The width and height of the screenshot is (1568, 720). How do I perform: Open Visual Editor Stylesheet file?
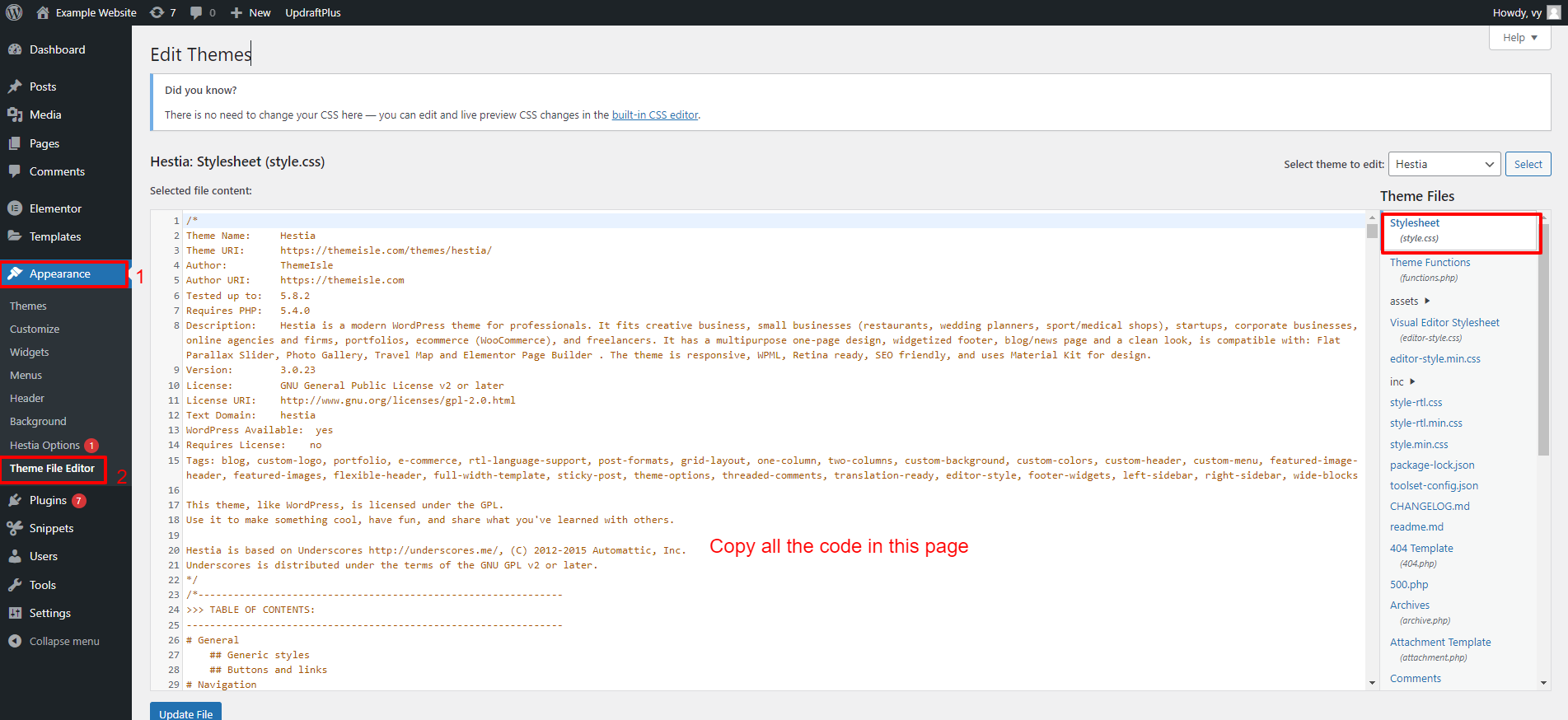[1444, 330]
